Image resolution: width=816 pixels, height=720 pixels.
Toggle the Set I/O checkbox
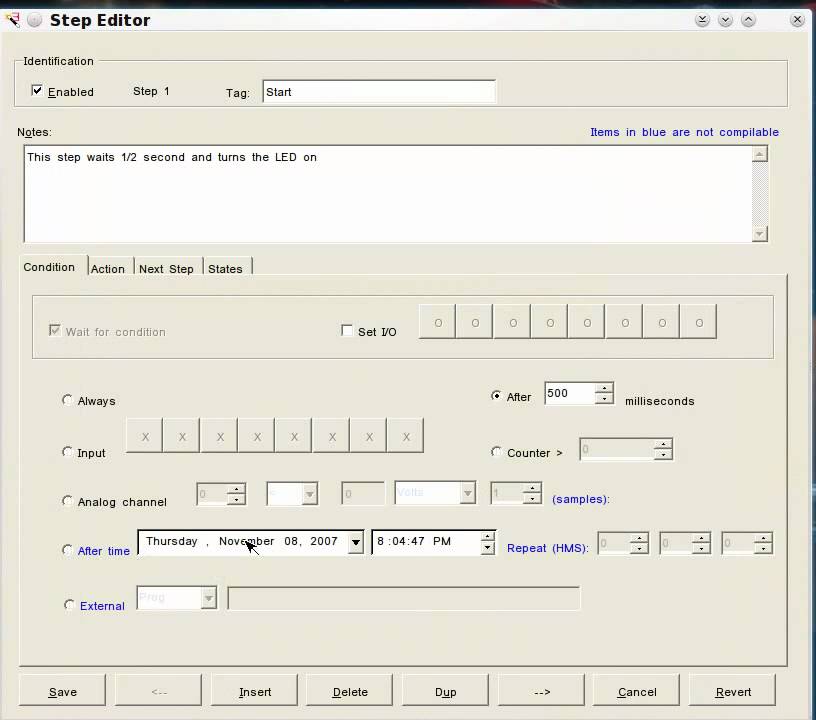[x=347, y=330]
